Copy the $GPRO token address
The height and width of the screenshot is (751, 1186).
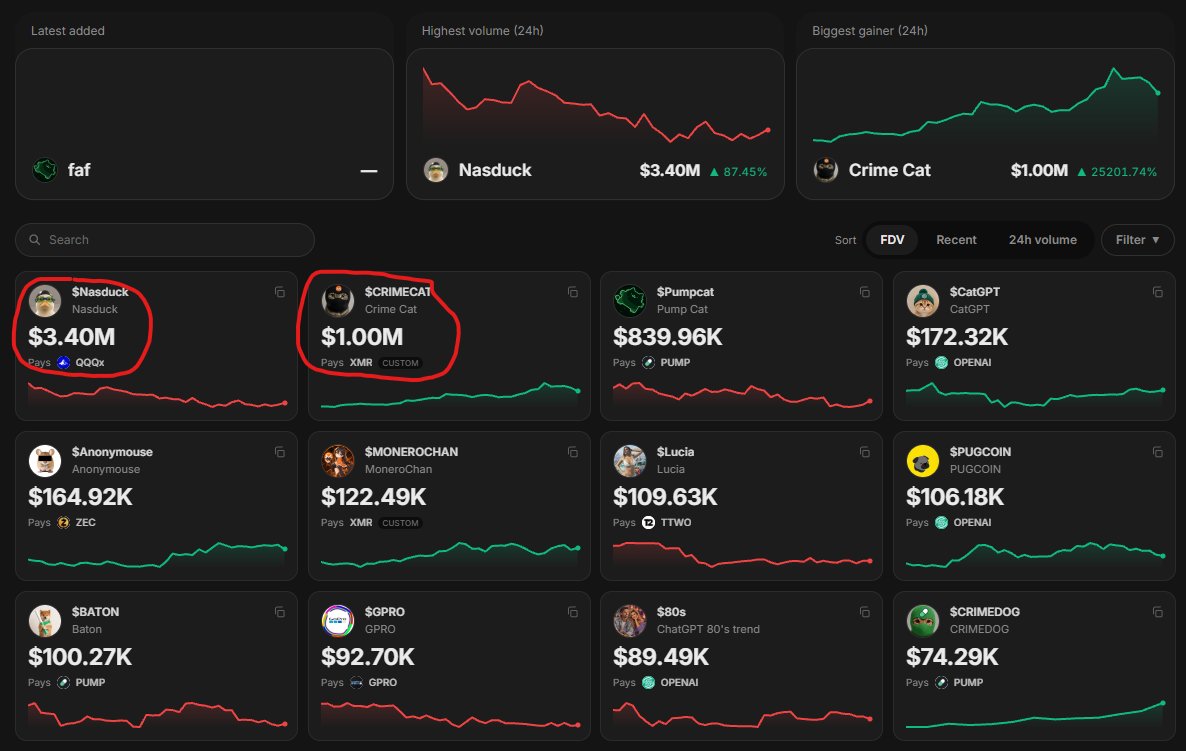click(573, 612)
